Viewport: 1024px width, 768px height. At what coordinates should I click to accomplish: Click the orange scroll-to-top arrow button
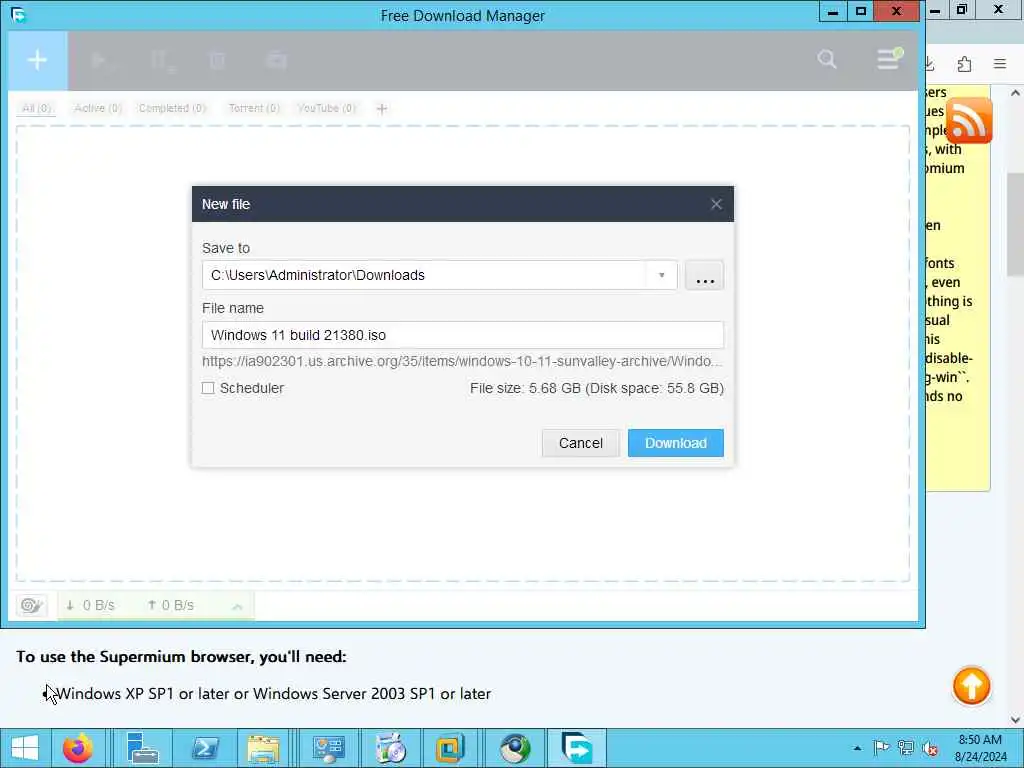point(971,686)
